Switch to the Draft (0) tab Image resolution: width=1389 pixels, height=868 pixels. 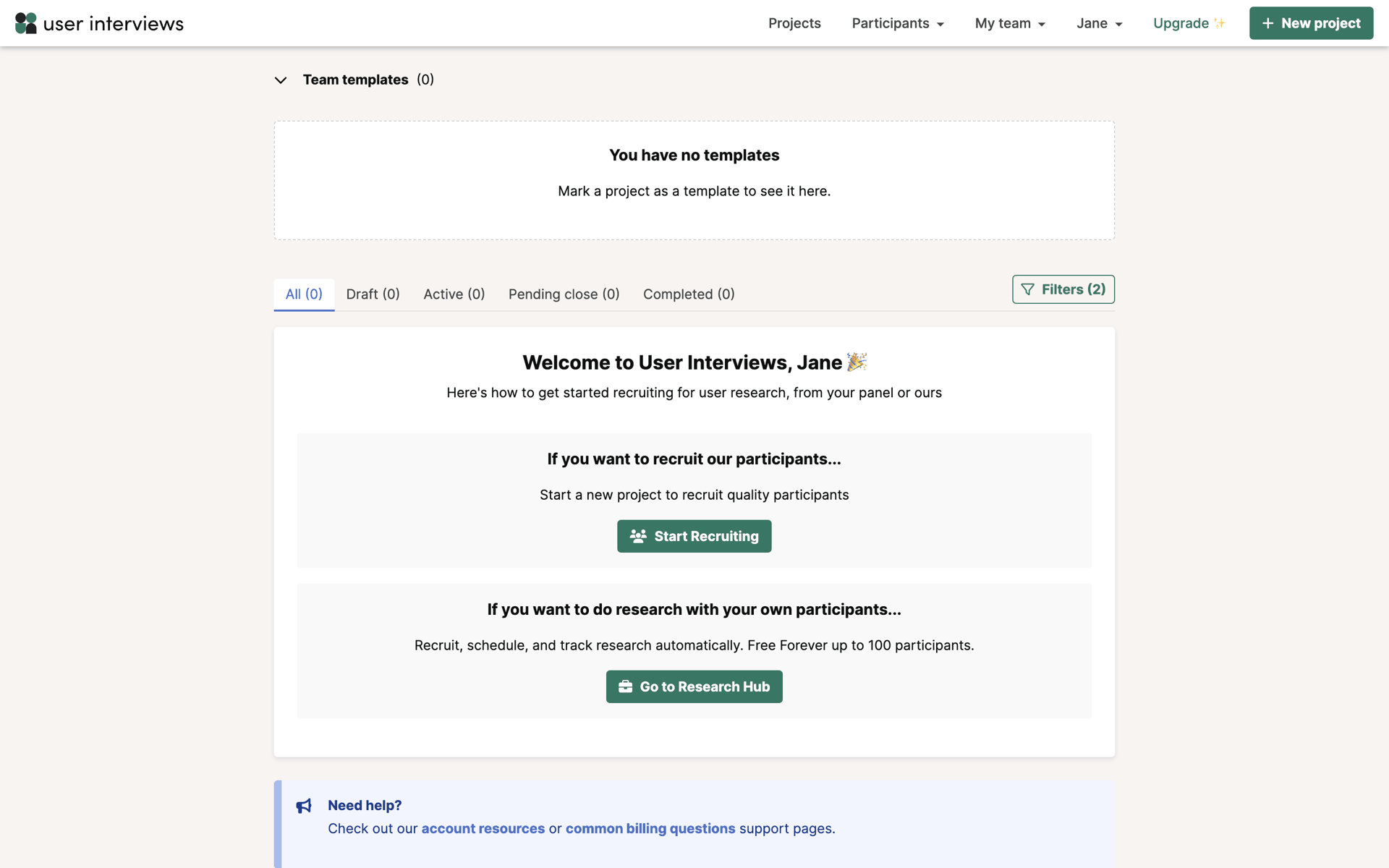(x=373, y=294)
